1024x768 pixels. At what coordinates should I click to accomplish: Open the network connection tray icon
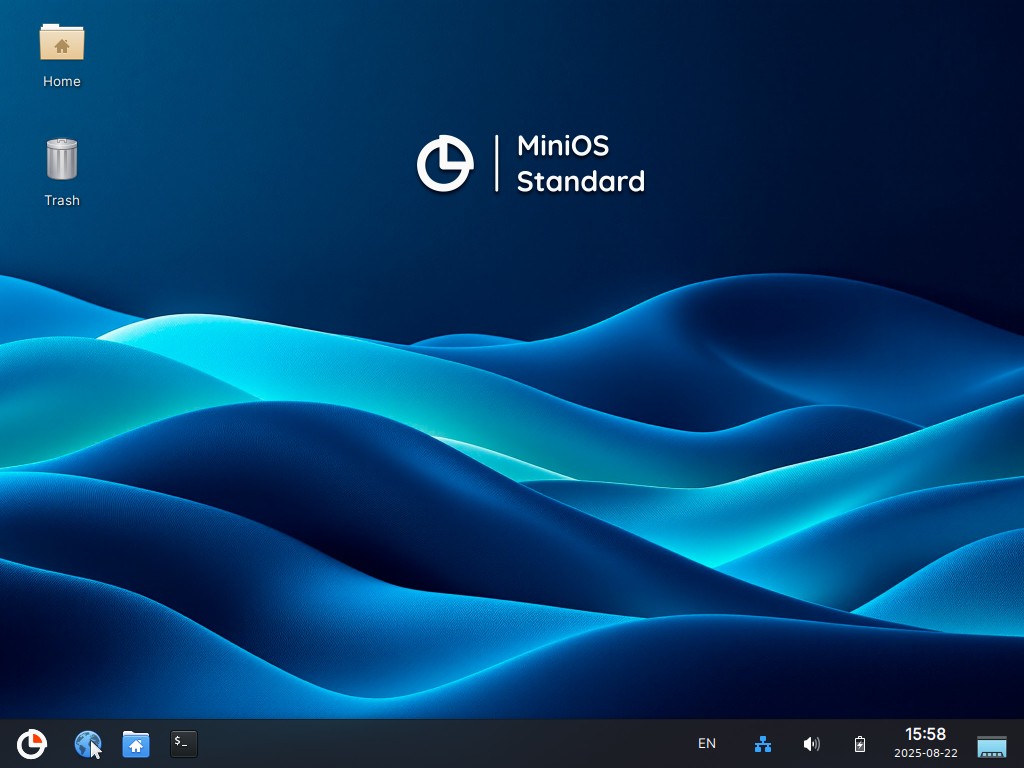point(763,744)
